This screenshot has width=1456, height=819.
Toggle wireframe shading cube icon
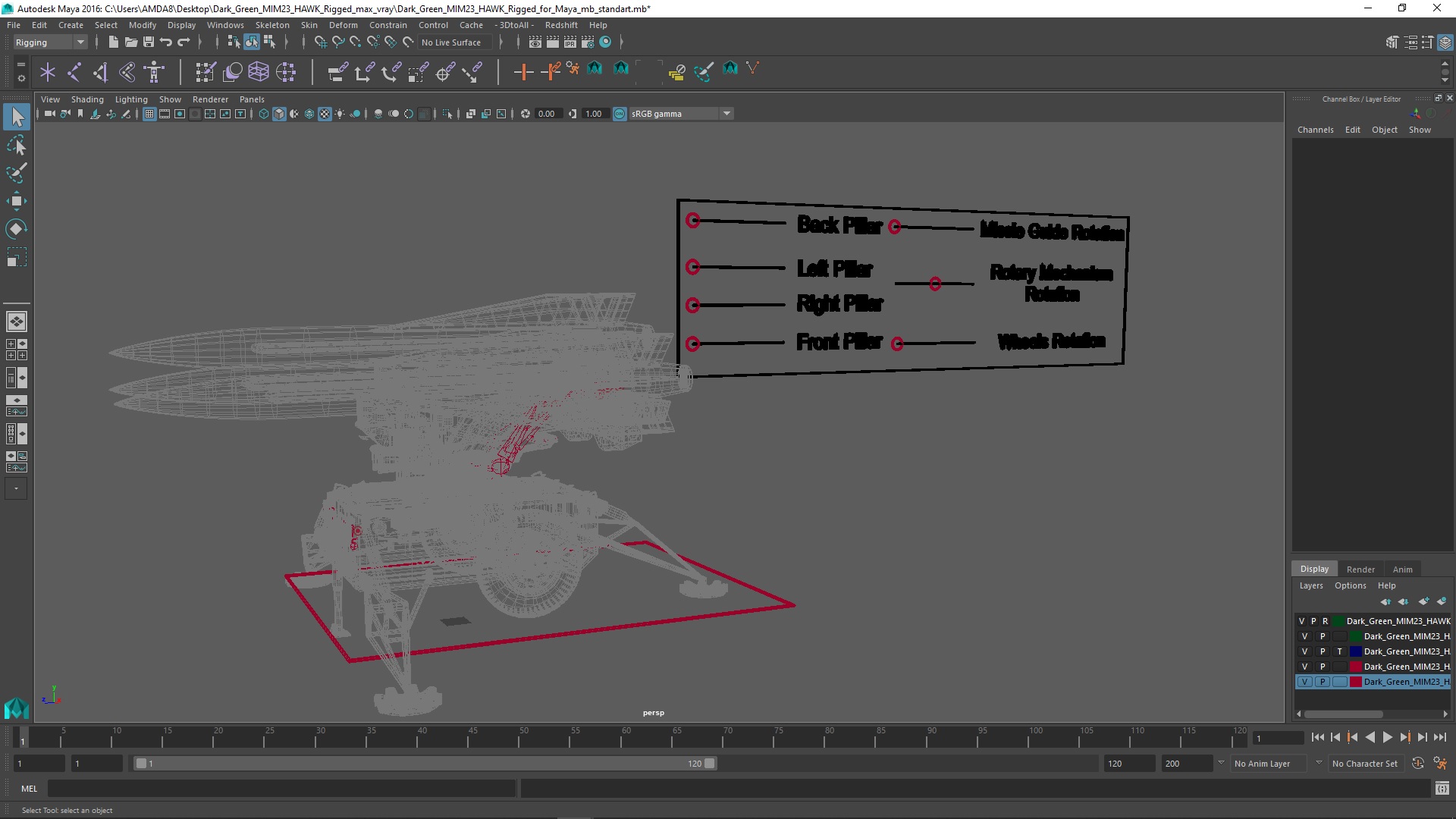point(264,114)
